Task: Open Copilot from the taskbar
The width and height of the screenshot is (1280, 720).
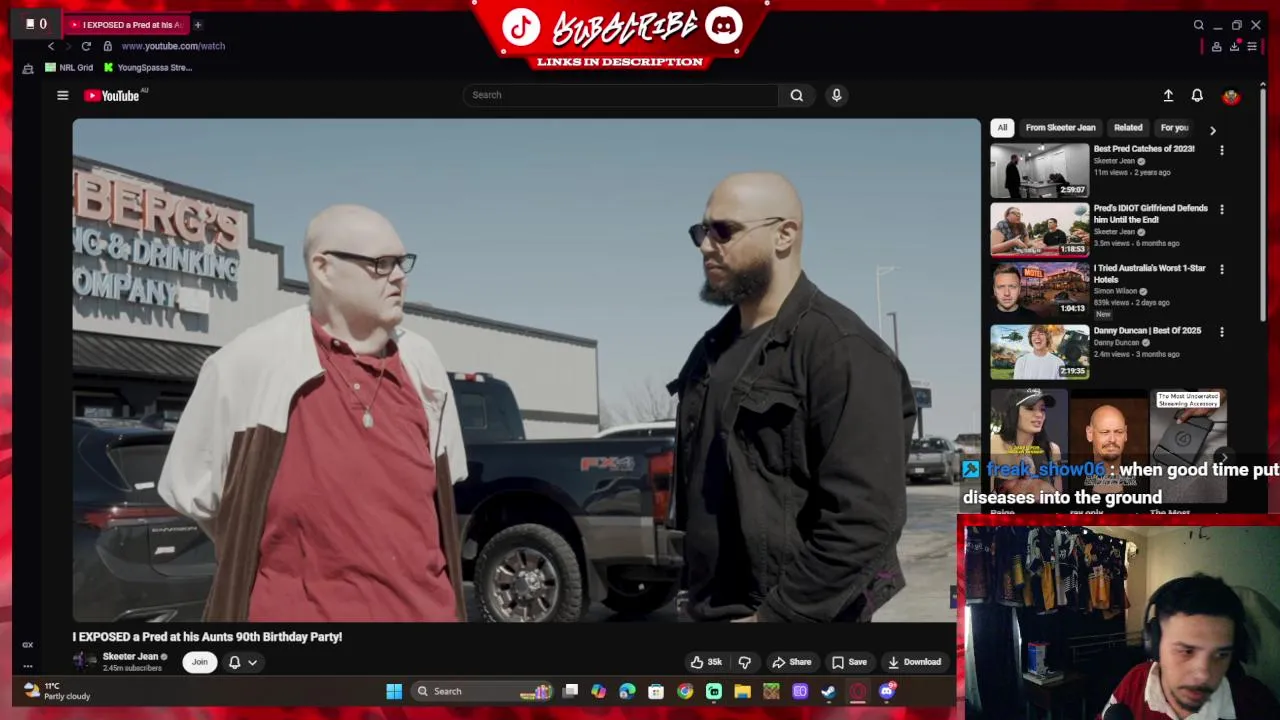Action: tap(598, 691)
